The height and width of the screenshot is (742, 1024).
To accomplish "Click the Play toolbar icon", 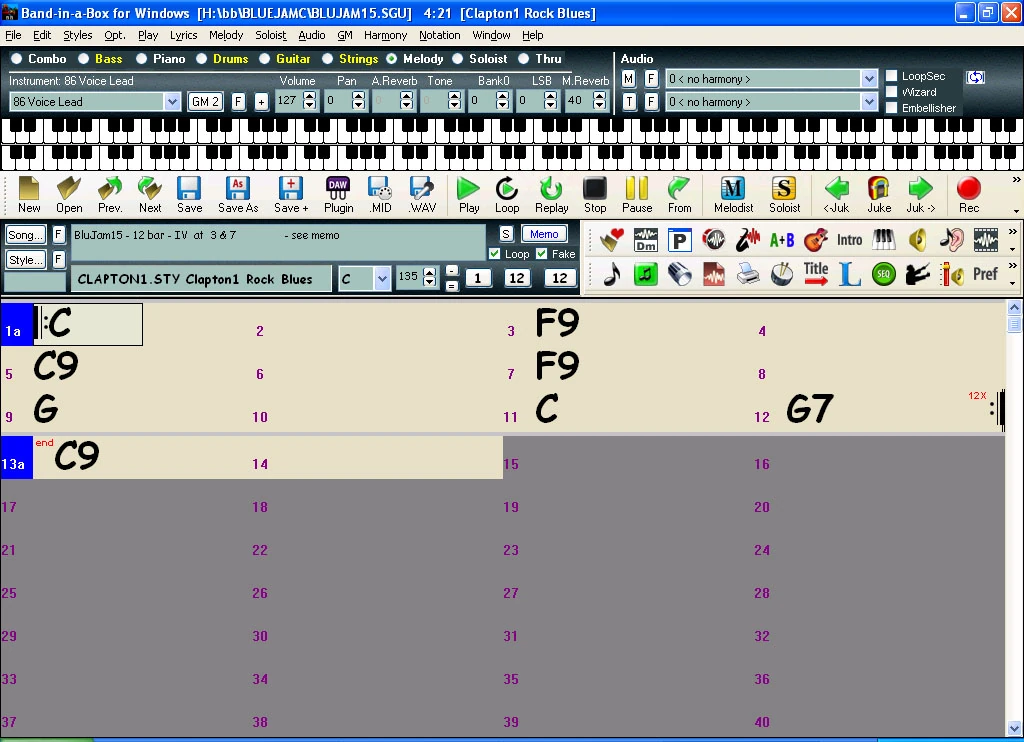I will pos(468,195).
